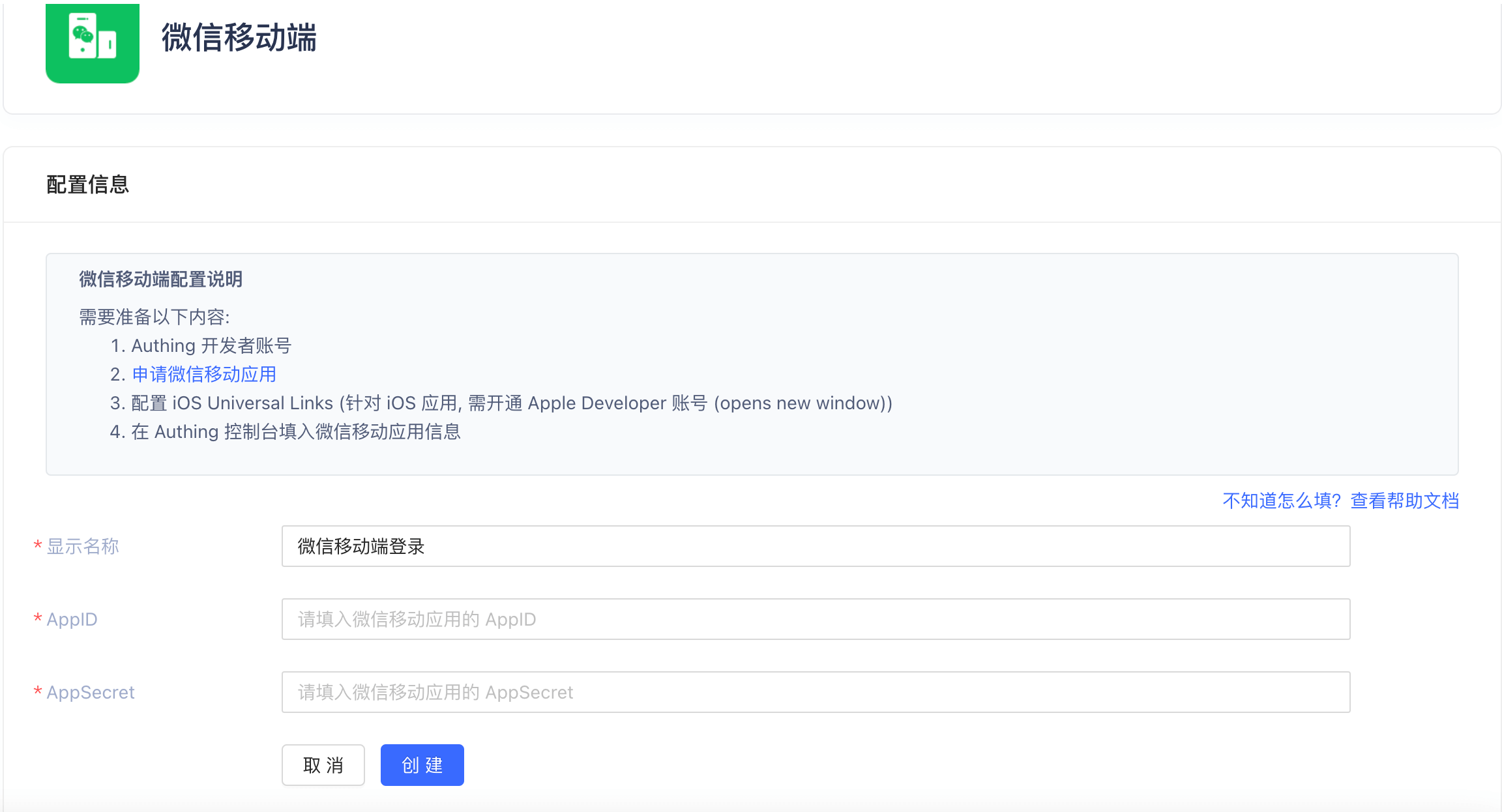Focus the 显示名称 input field
Viewport: 1502px width, 812px height.
click(x=815, y=546)
